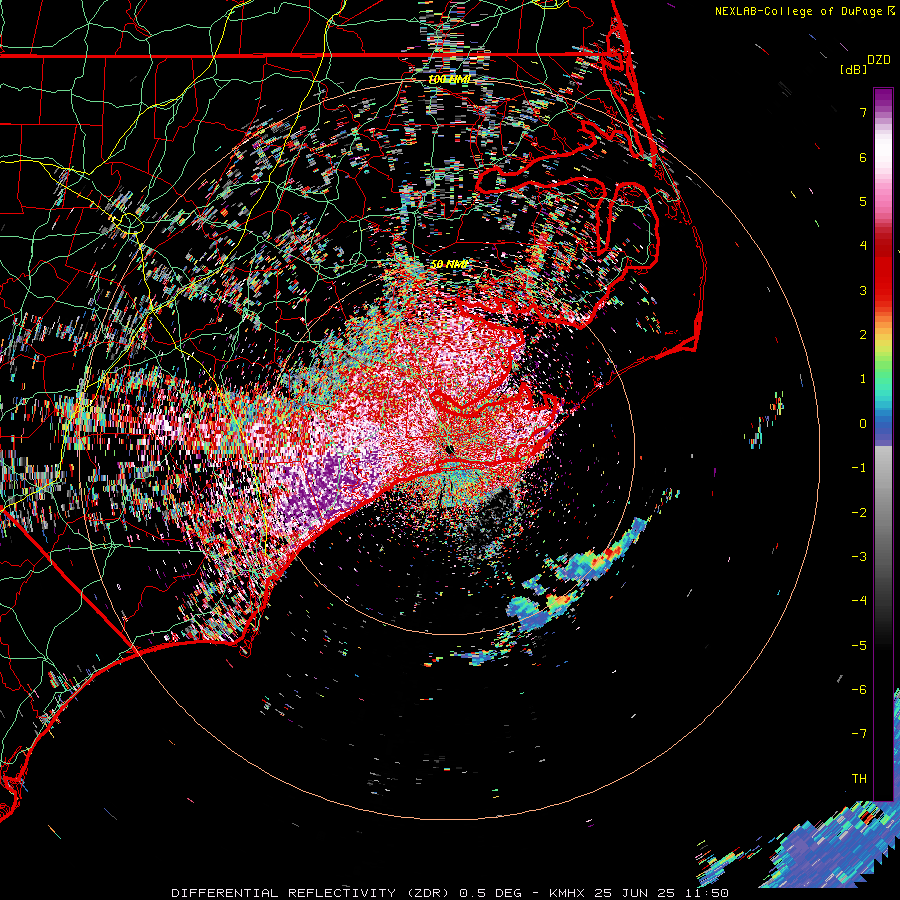Select the -1 value on the scale
Image resolution: width=900 pixels, height=900 pixels.
pyautogui.click(x=859, y=468)
